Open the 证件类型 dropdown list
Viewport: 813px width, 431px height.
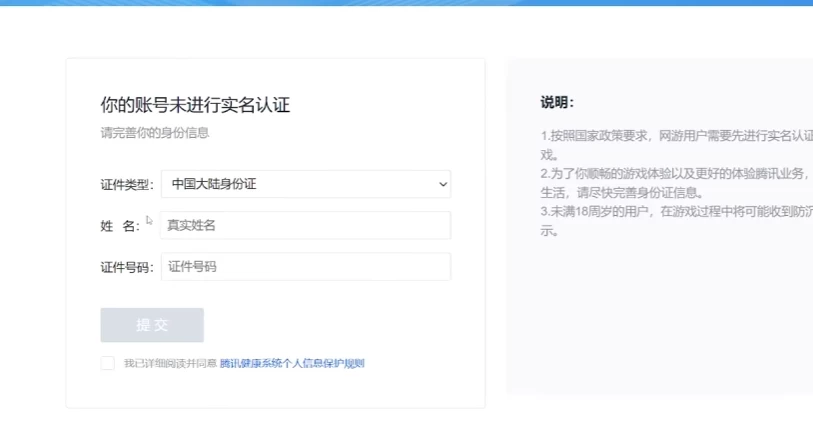tap(305, 184)
